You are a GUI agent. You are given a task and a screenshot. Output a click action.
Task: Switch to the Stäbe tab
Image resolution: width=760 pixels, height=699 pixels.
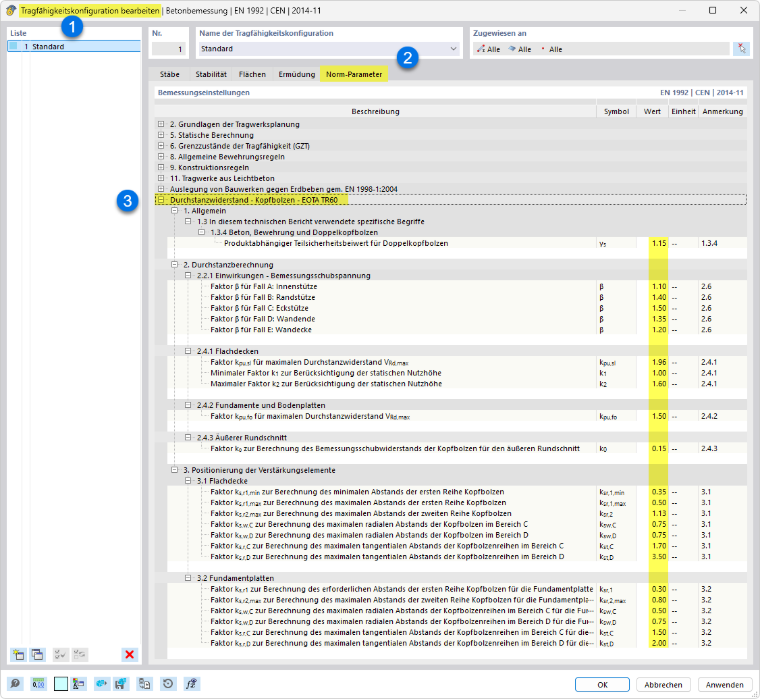point(170,74)
